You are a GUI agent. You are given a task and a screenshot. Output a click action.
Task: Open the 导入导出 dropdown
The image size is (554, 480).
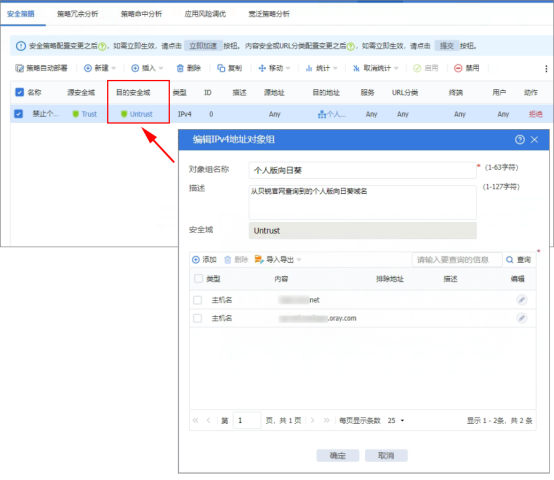point(278,260)
